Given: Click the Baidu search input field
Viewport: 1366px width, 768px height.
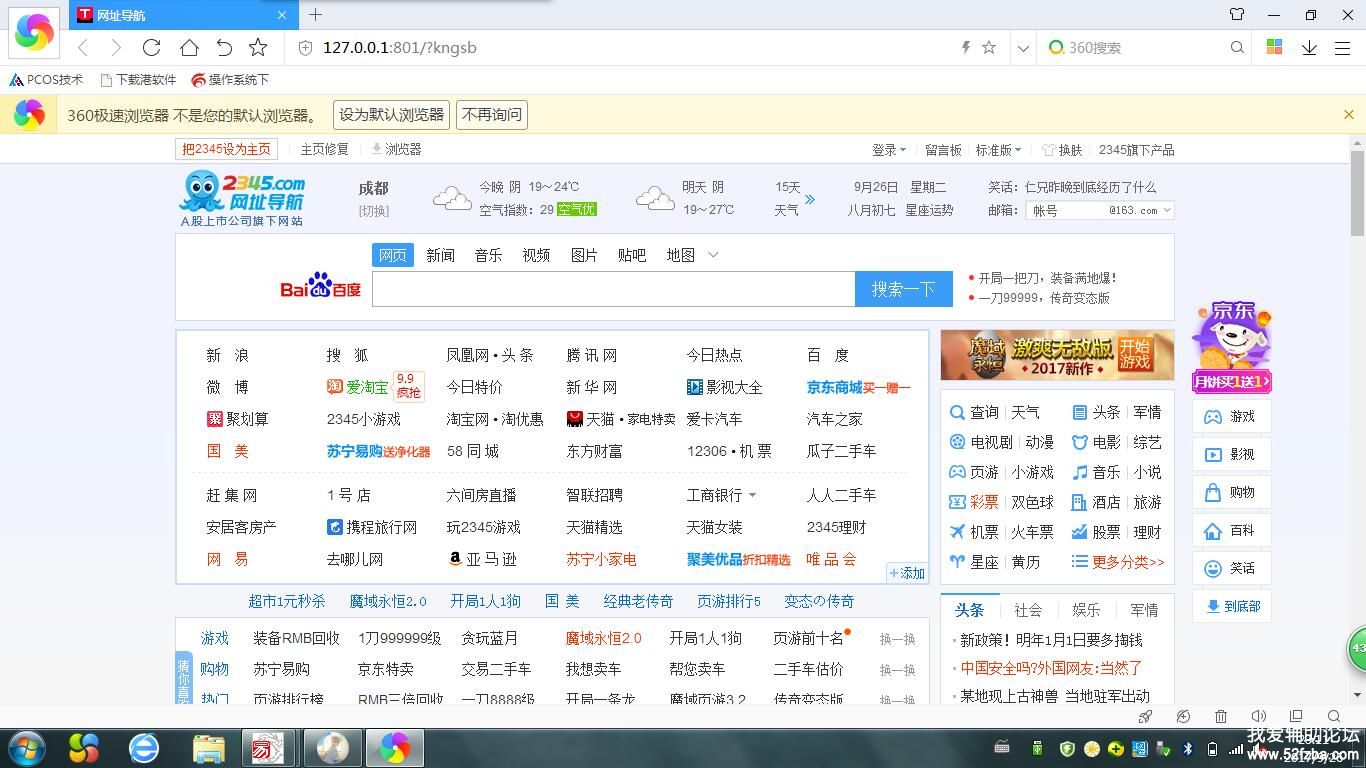Looking at the screenshot, I should (x=614, y=289).
